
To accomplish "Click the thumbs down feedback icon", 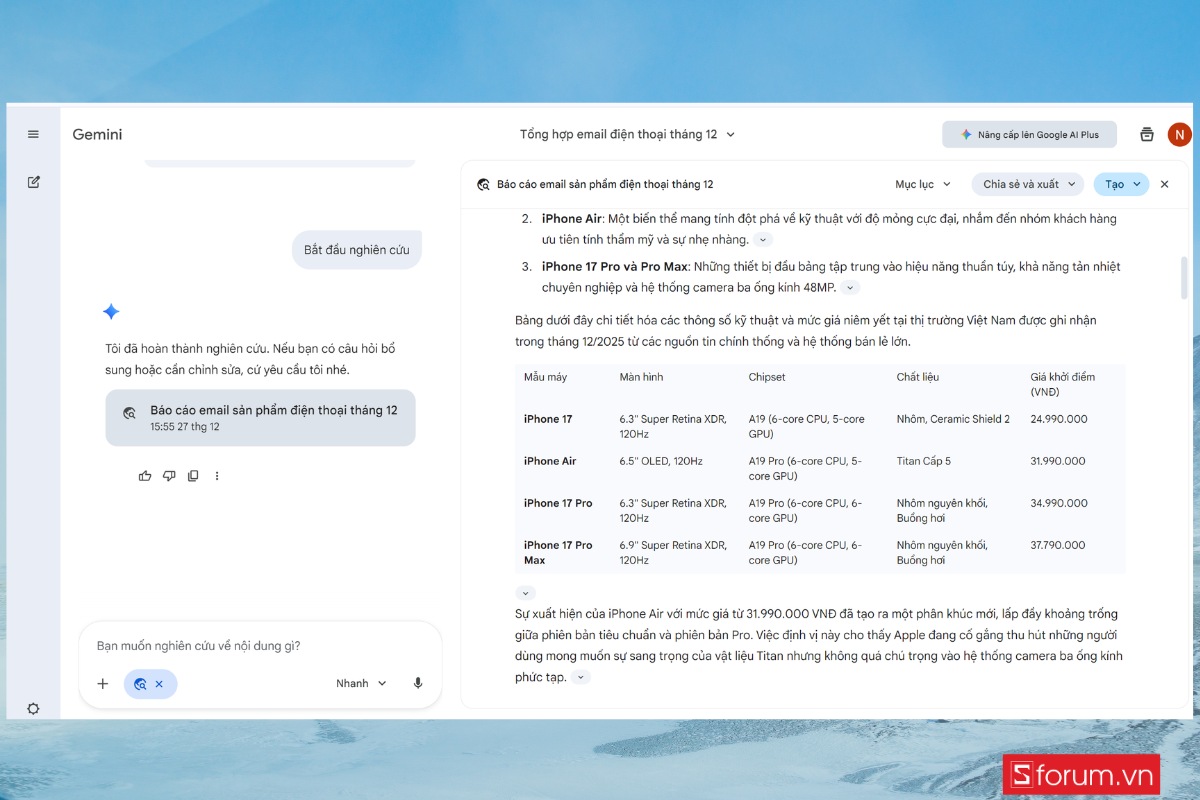I will pyautogui.click(x=169, y=475).
